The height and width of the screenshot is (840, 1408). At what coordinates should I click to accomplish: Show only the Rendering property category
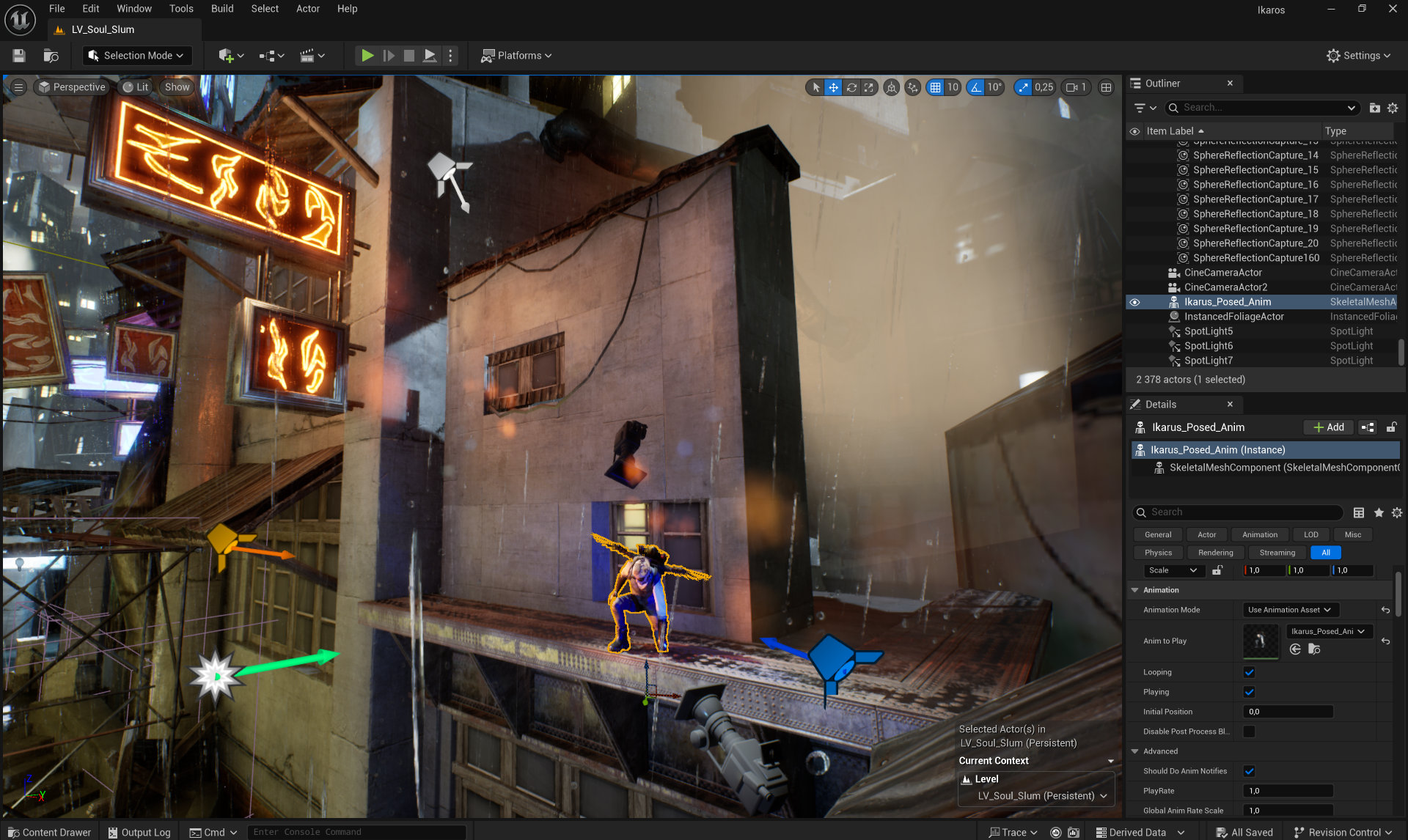pos(1215,553)
